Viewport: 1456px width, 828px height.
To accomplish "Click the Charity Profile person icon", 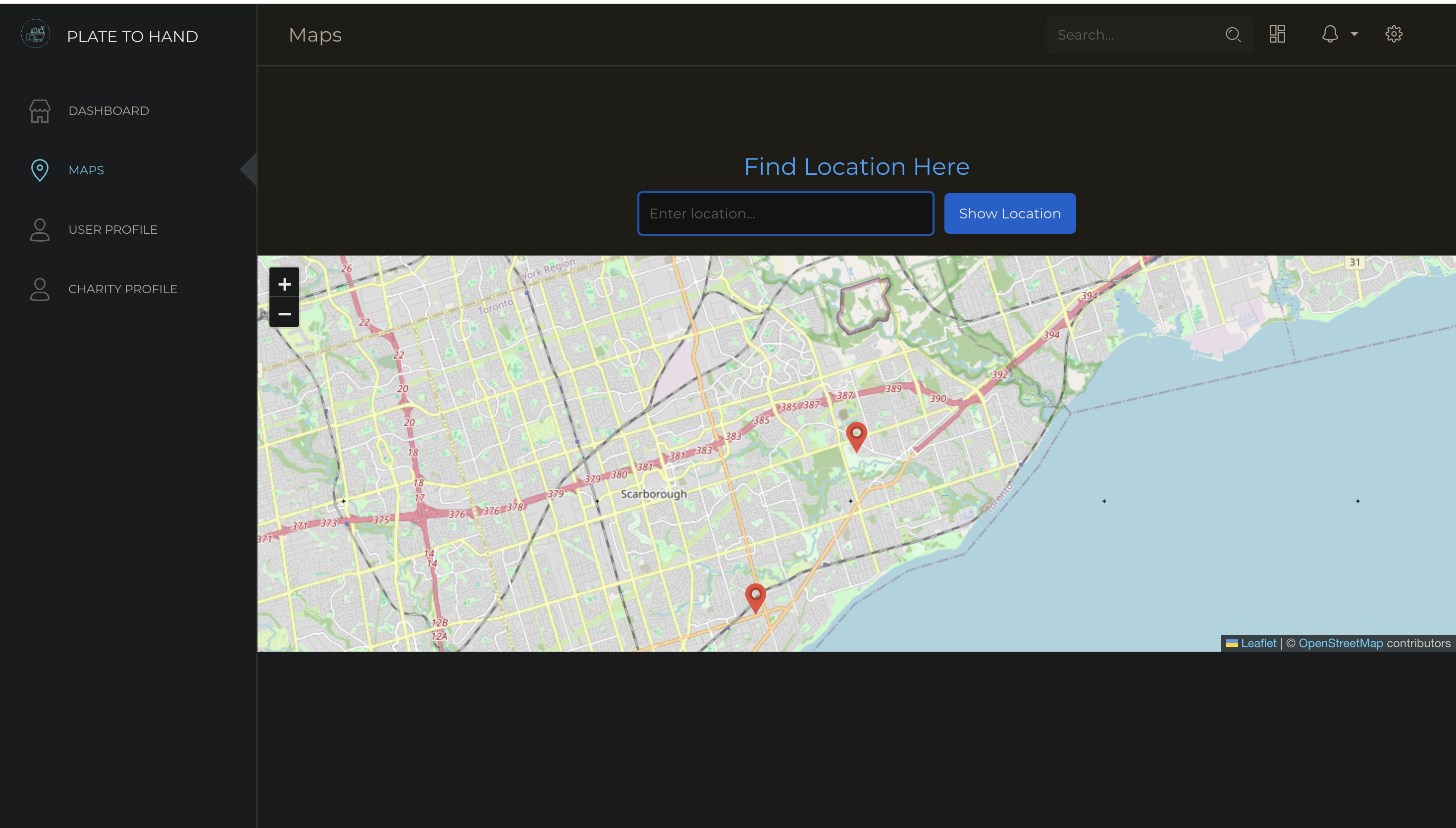I will [x=40, y=289].
